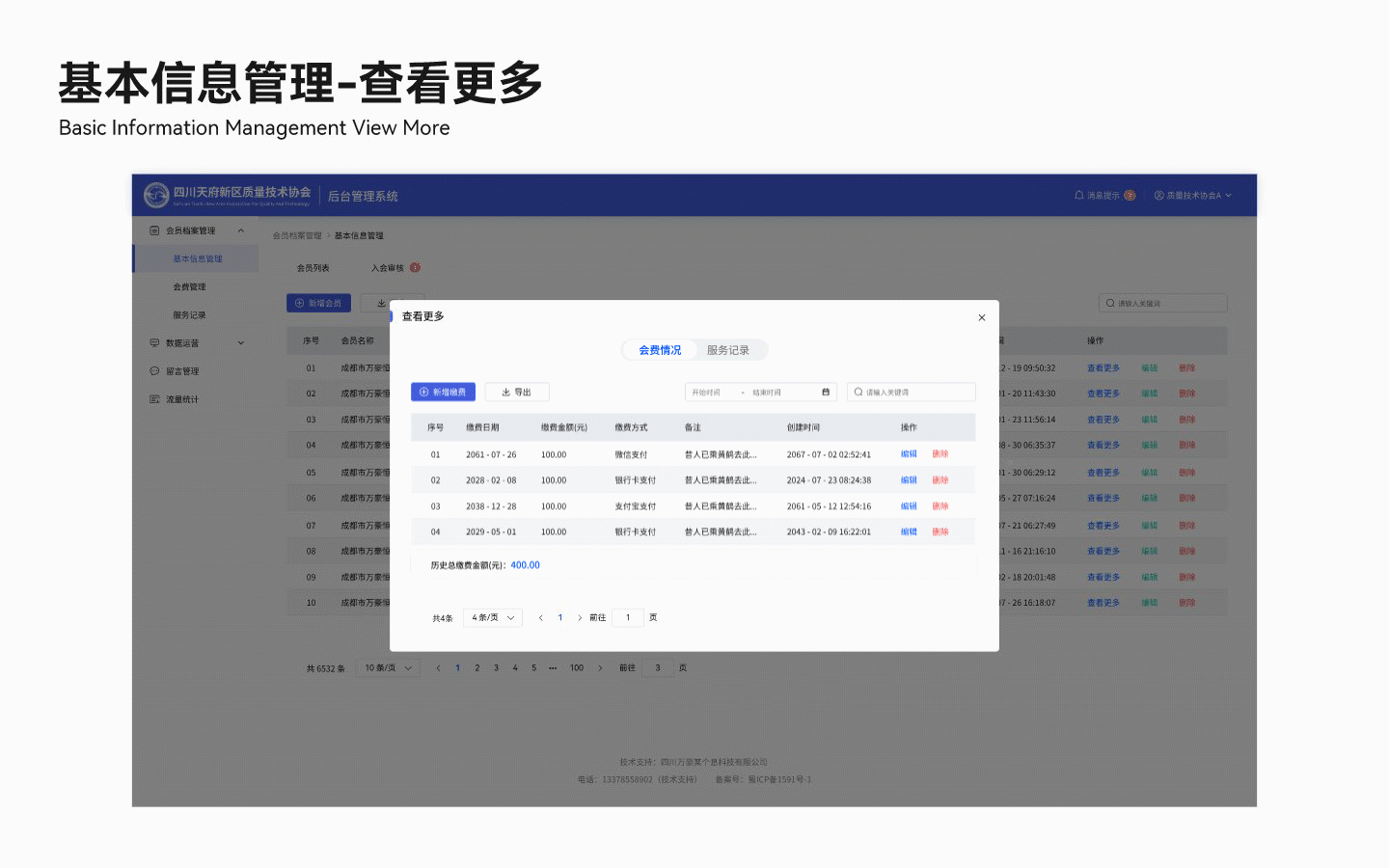Click the red badge next to 入会审核
This screenshot has width=1389, height=868.
pos(415,268)
